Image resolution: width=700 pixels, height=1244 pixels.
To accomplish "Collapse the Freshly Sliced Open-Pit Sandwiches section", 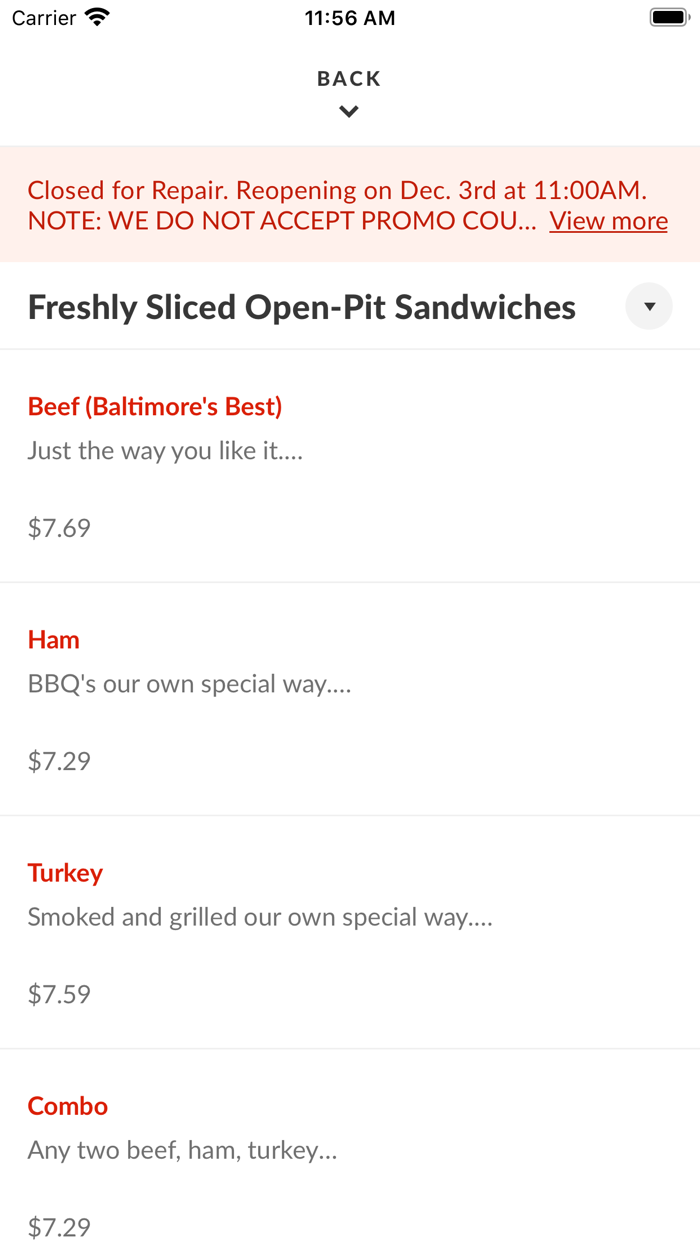I will pyautogui.click(x=648, y=306).
